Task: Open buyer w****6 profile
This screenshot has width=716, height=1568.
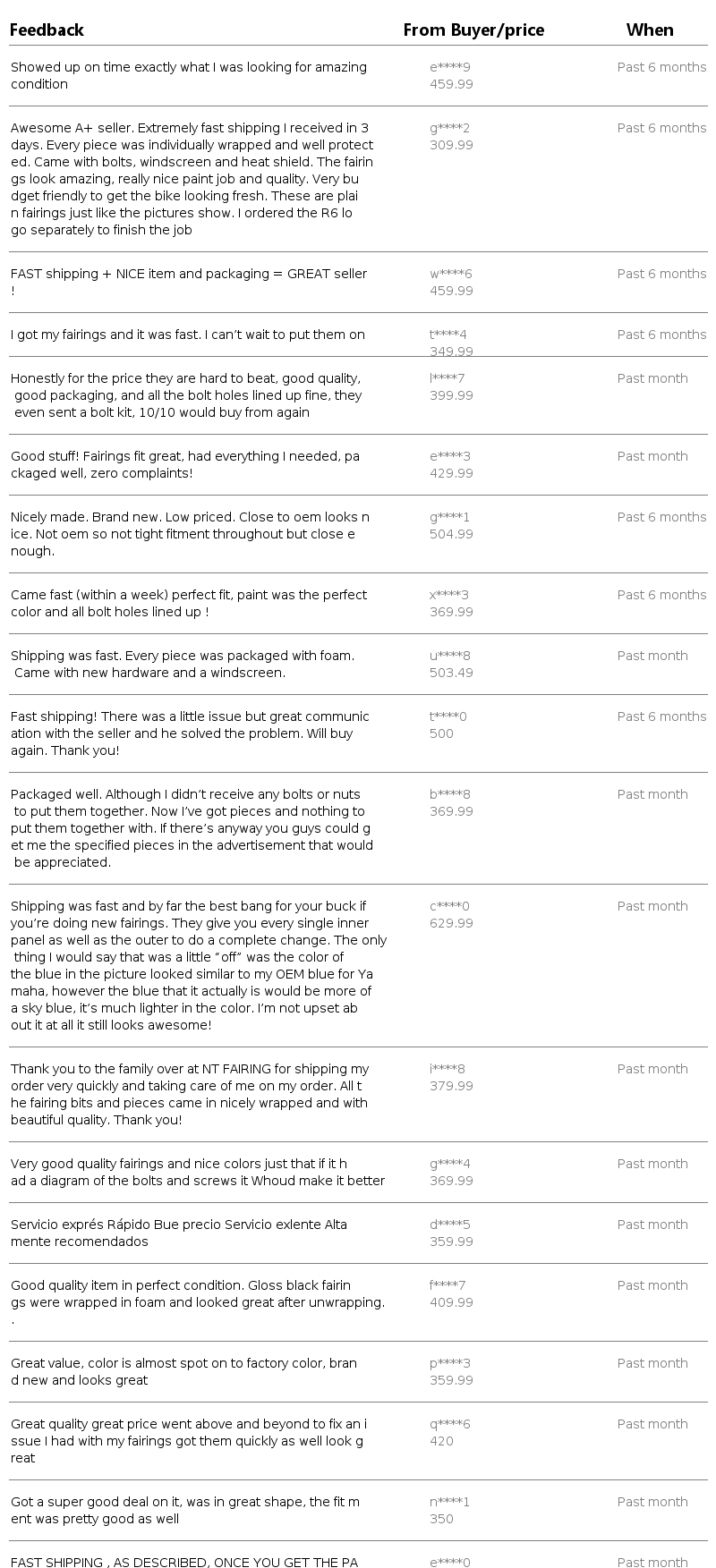Action: pyautogui.click(x=451, y=274)
